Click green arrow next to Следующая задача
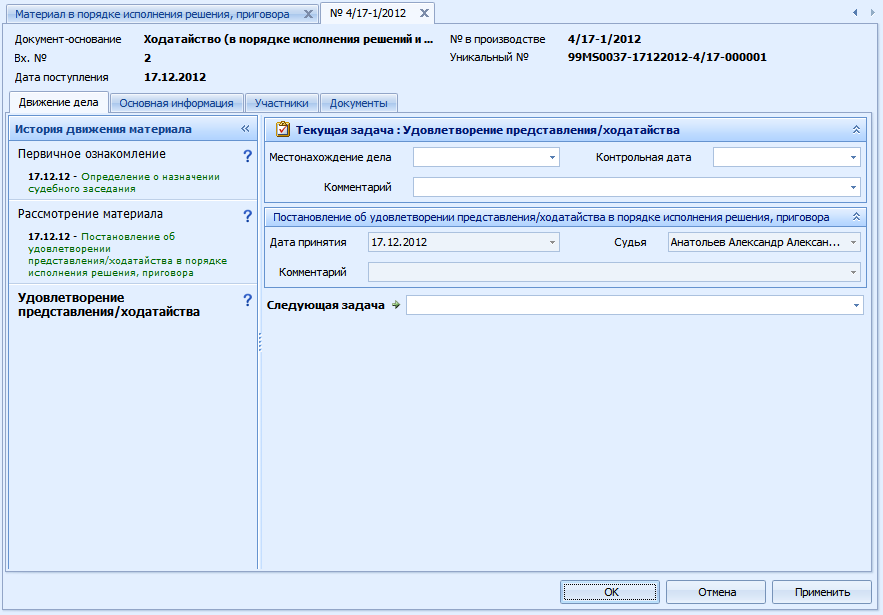The height and width of the screenshot is (615, 883). pyautogui.click(x=396, y=305)
